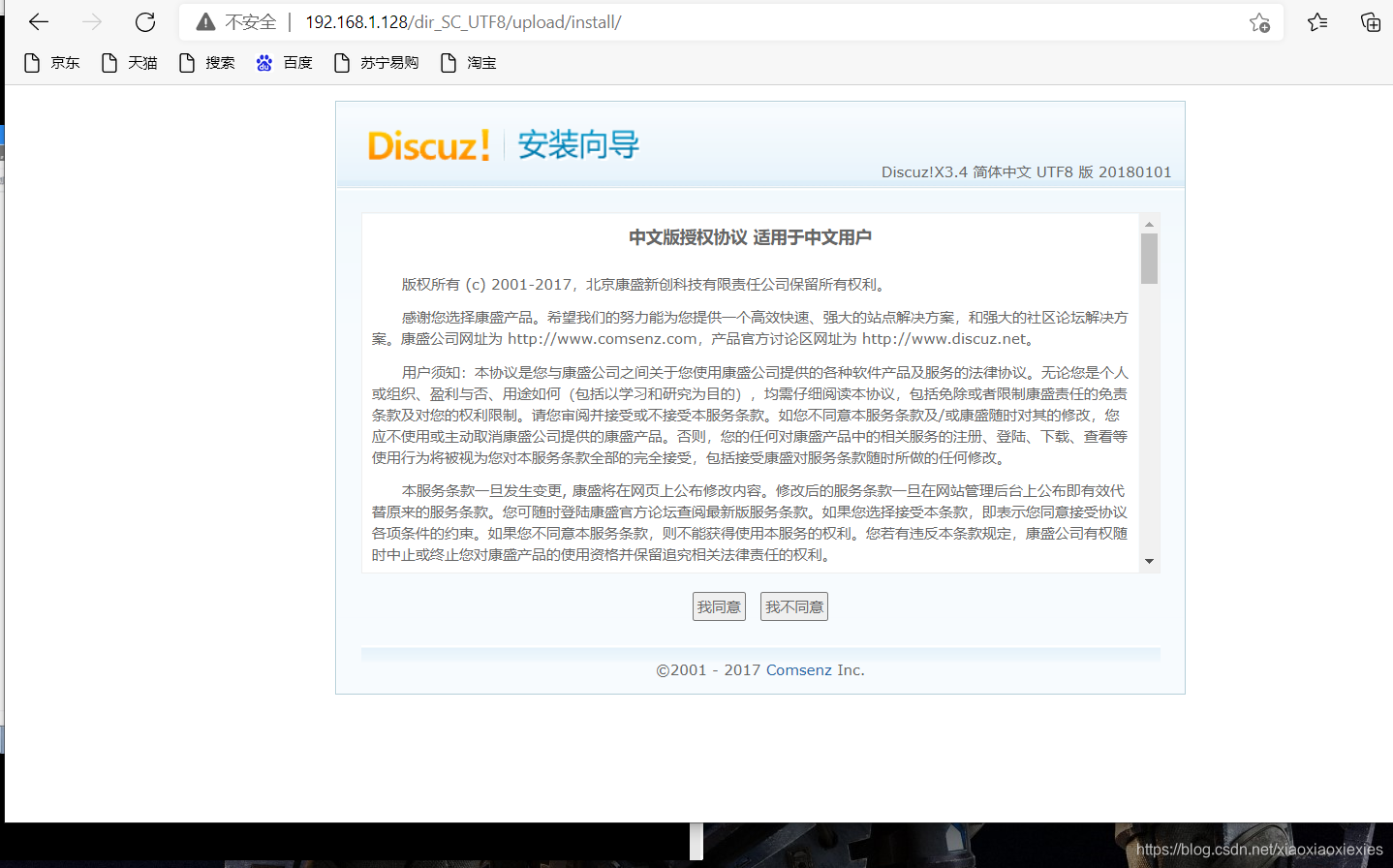This screenshot has height=868, width=1393.
Task: Click the 我不同意 disagree button
Action: coord(794,606)
